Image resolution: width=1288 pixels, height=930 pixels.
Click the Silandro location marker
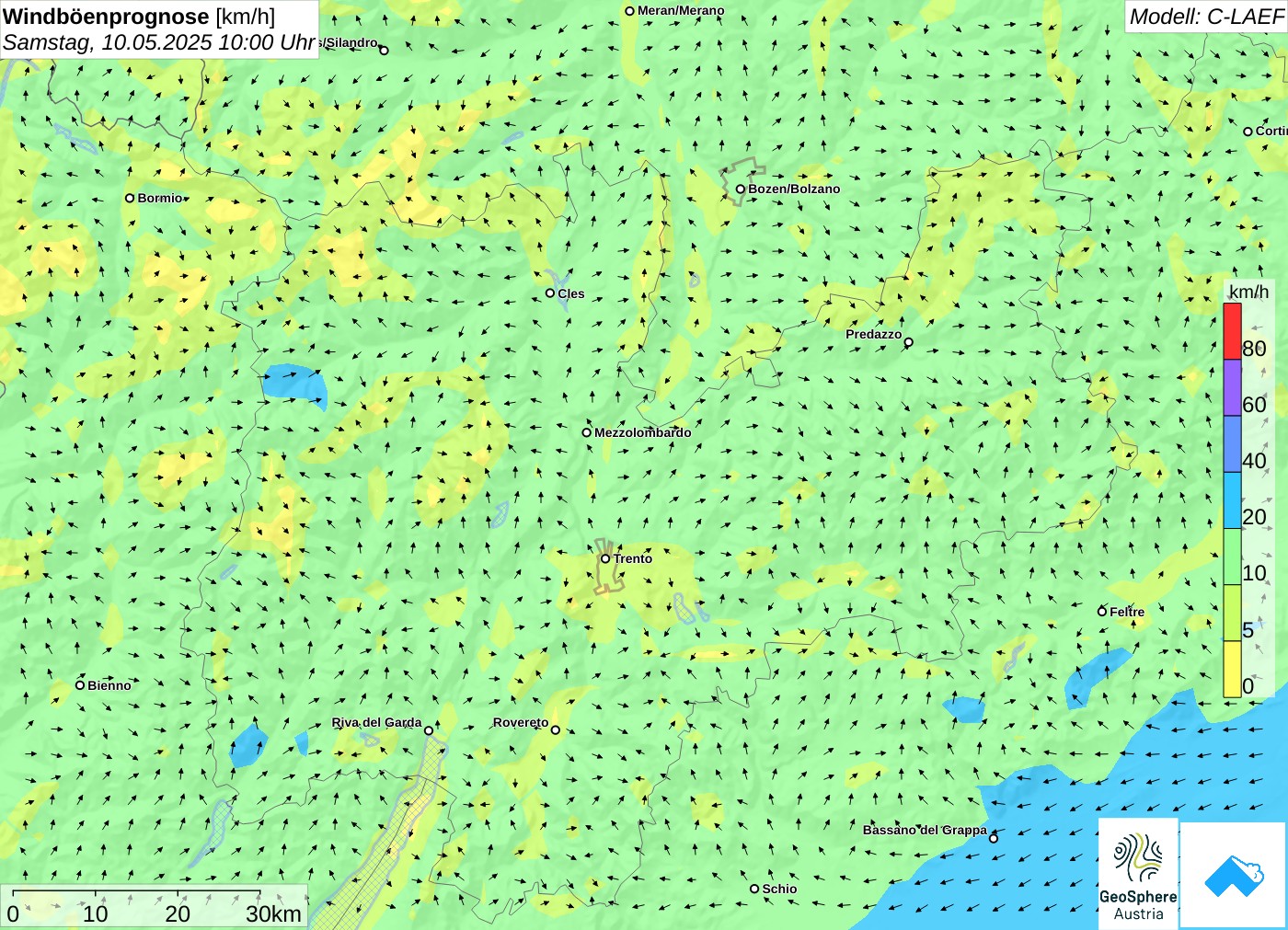tap(384, 51)
